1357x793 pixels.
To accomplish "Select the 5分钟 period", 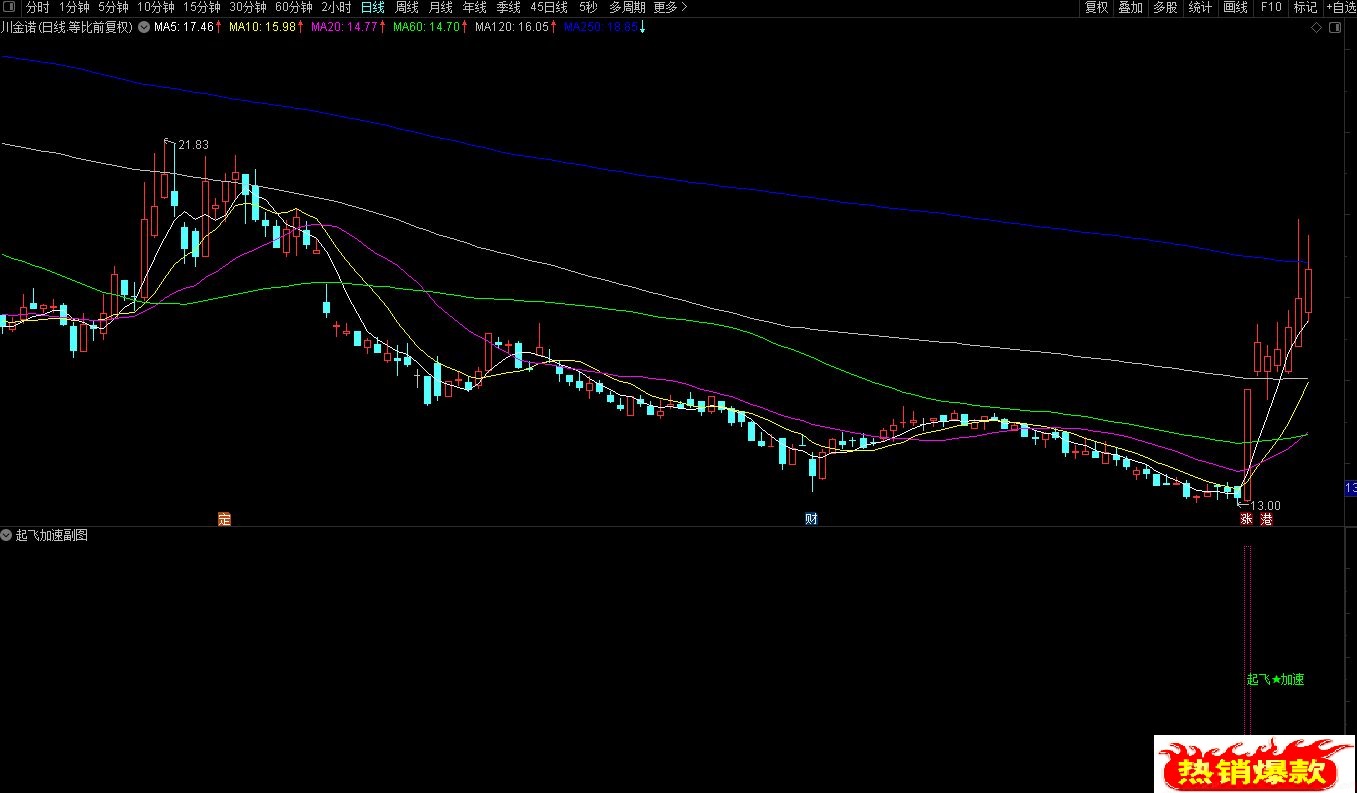I will [x=113, y=7].
